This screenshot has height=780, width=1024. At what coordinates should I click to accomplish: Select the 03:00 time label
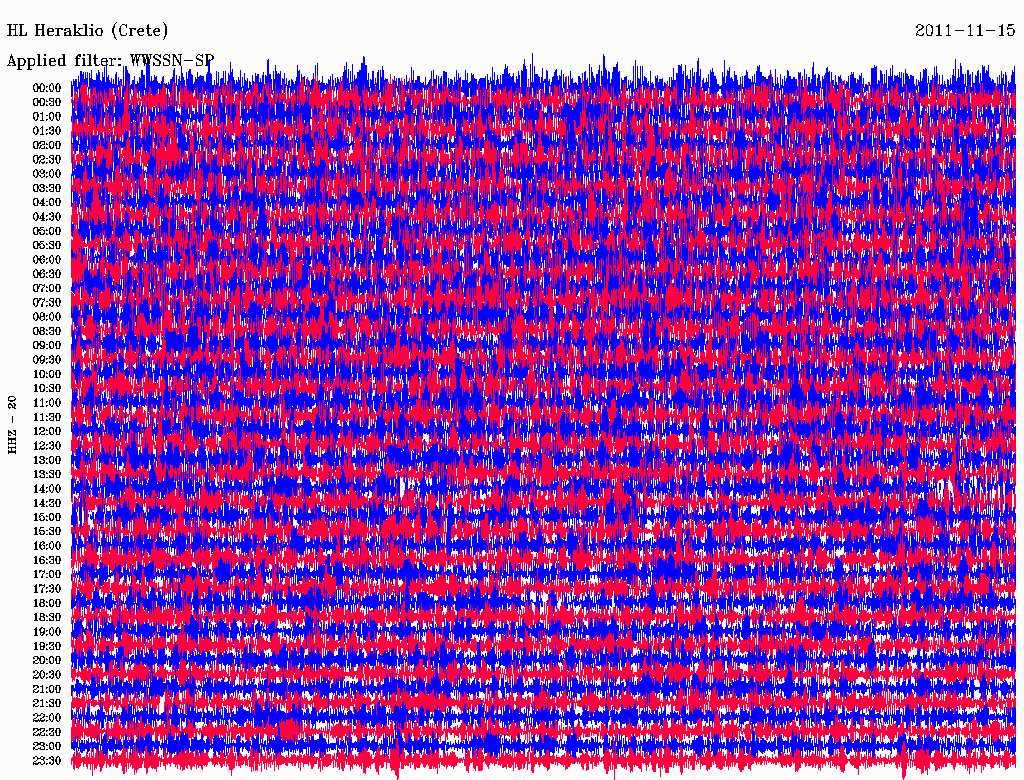[47, 174]
